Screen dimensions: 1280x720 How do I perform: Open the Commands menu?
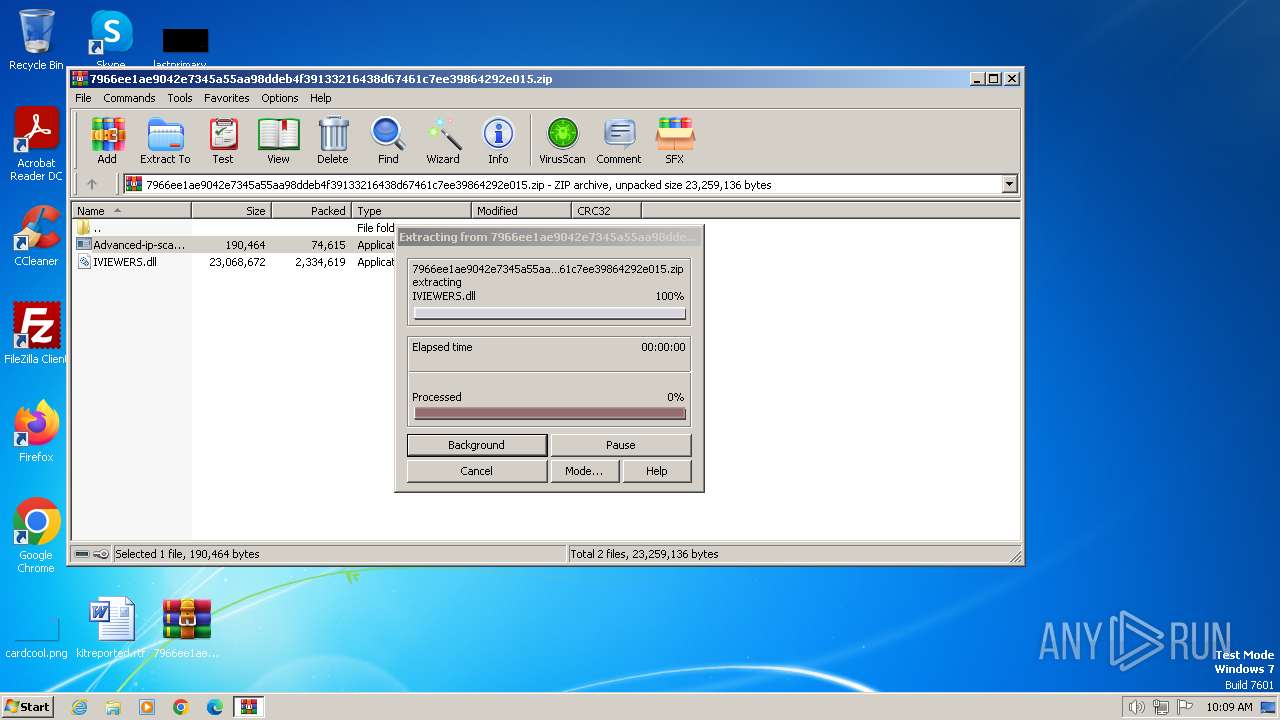[x=129, y=98]
